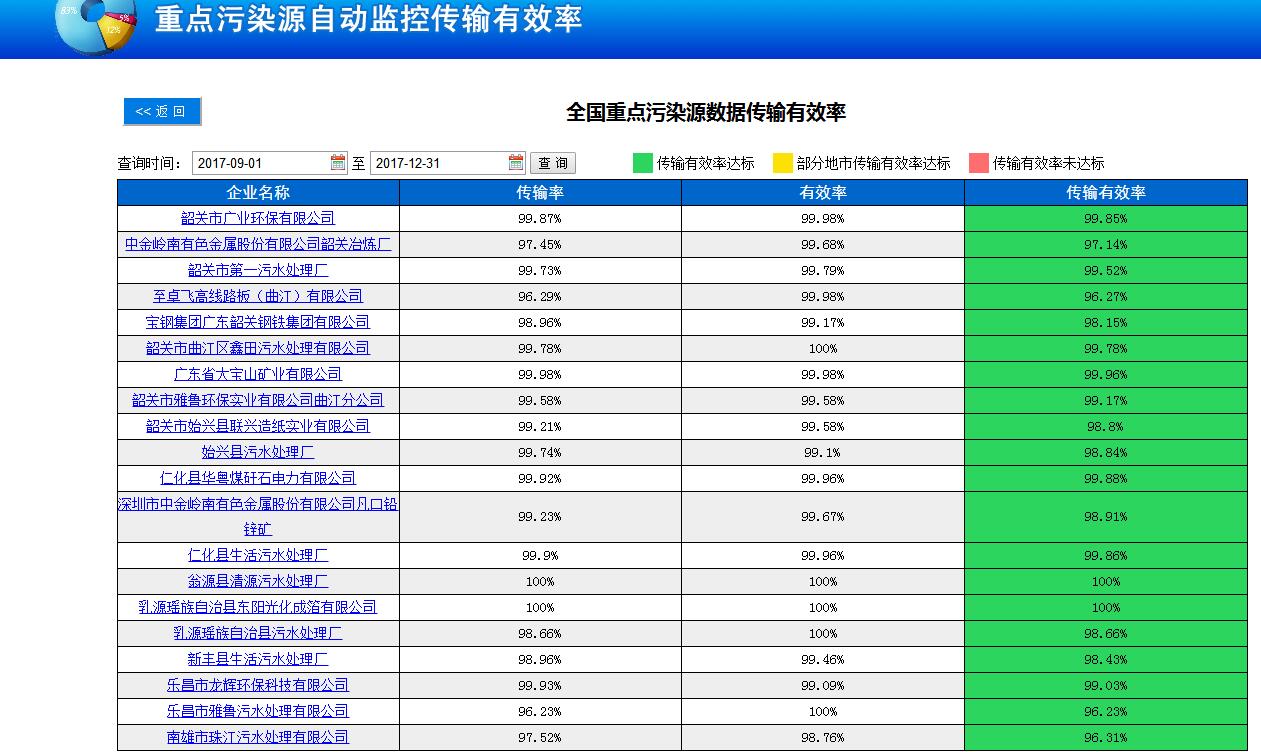
Task: Click the pie chart logo in the header
Action: click(96, 24)
